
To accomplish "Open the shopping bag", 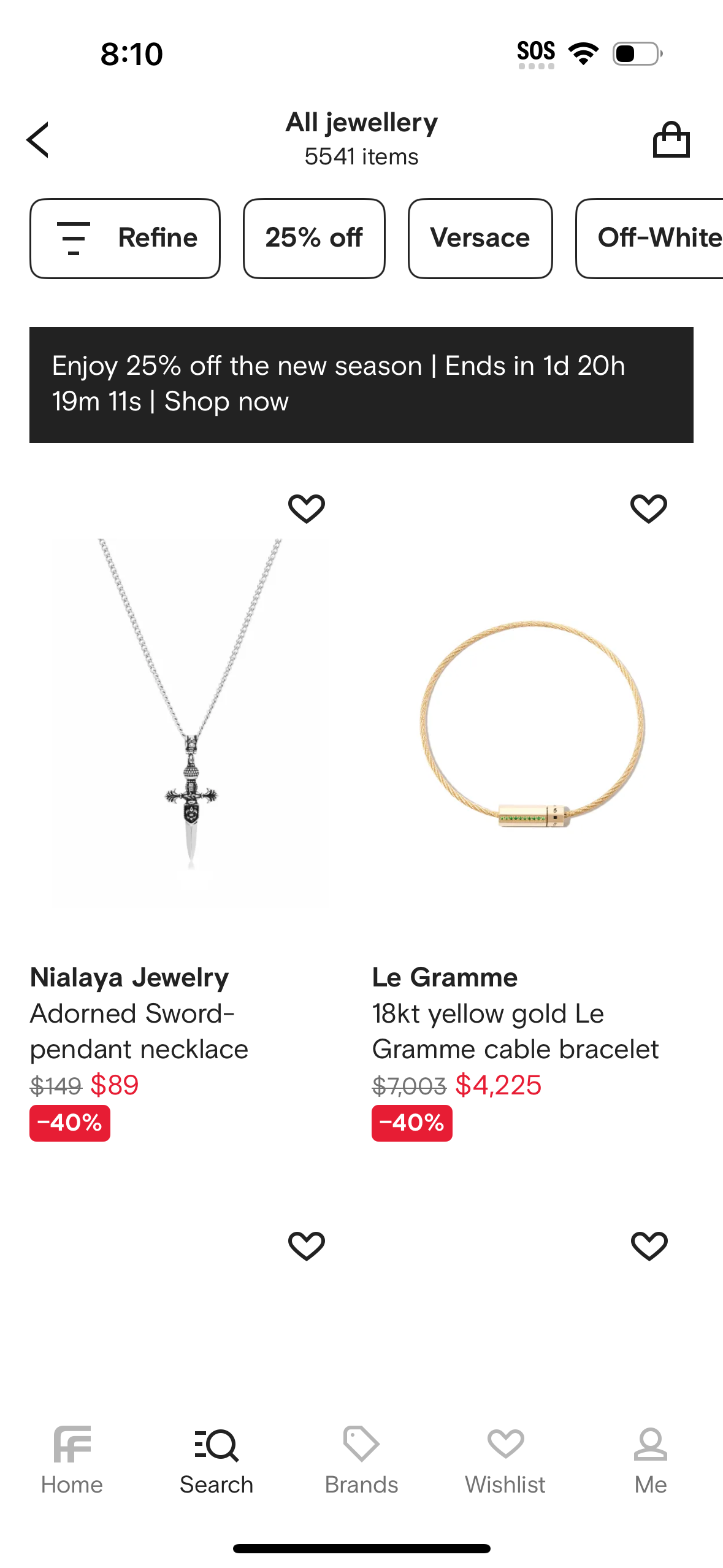I will click(671, 140).
